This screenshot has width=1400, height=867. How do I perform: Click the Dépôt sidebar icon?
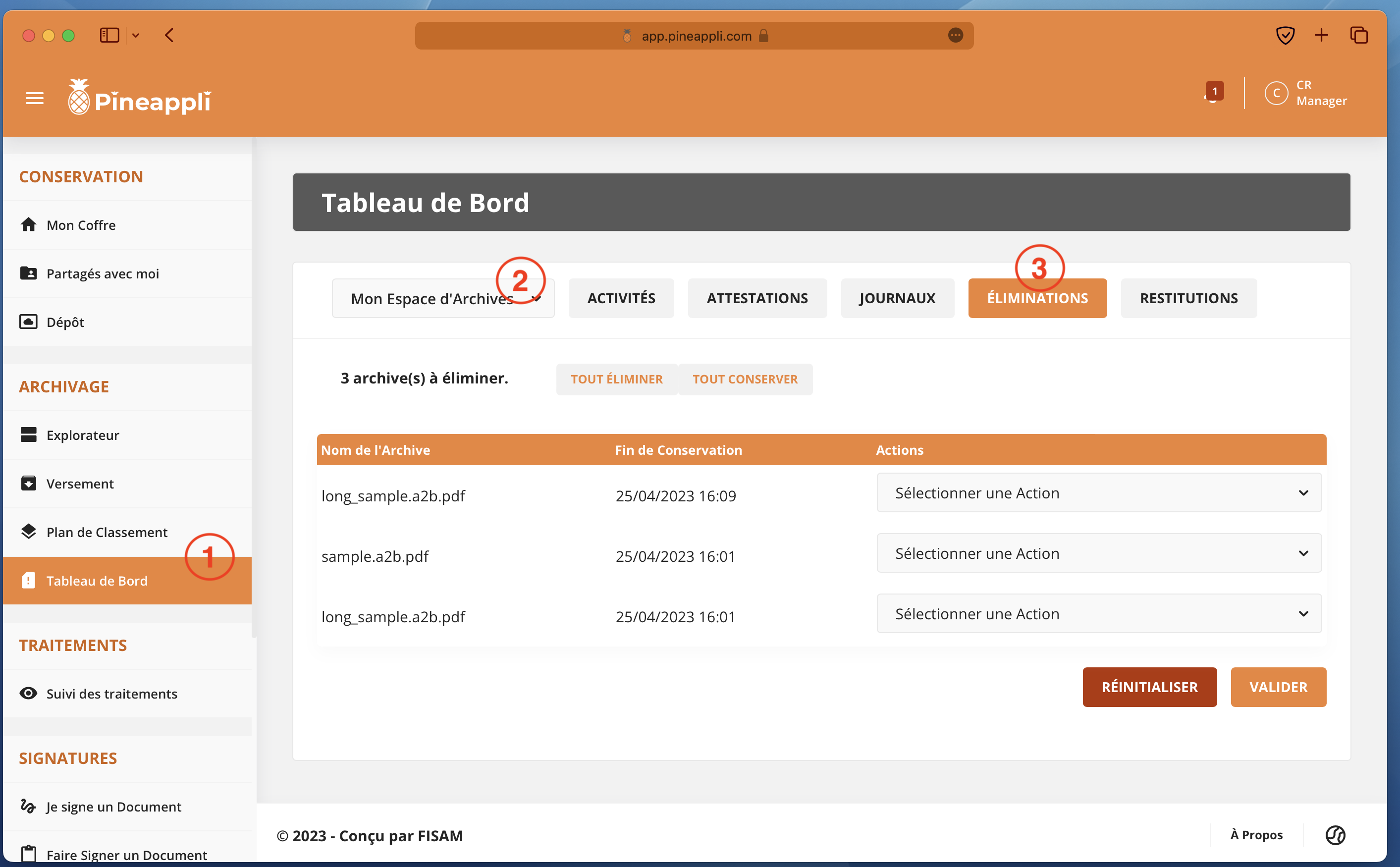point(28,322)
